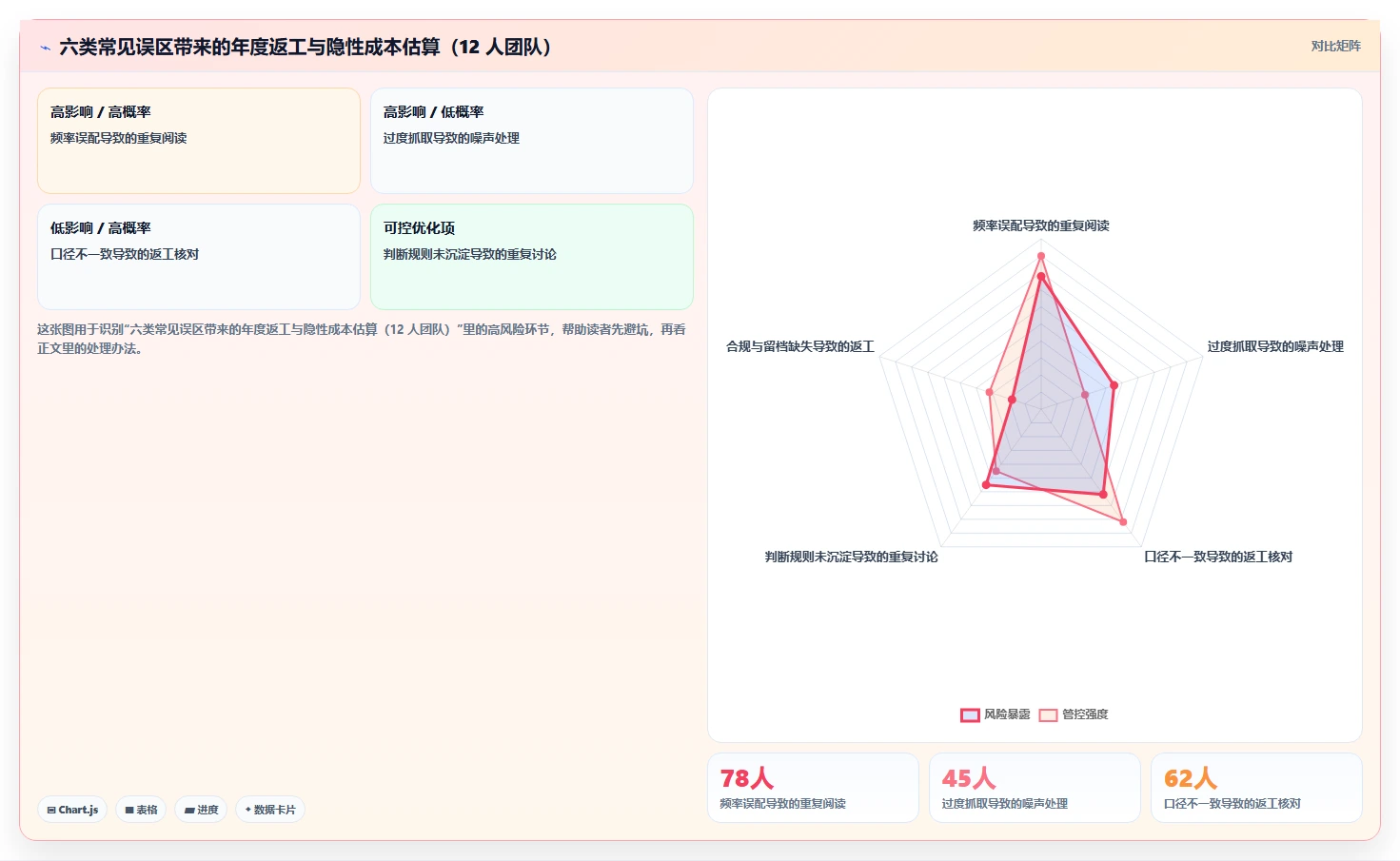This screenshot has height=861, width=1400.
Task: Click the 频率误配导致的重复阅读 caption under 78人
Action: pyautogui.click(x=783, y=804)
